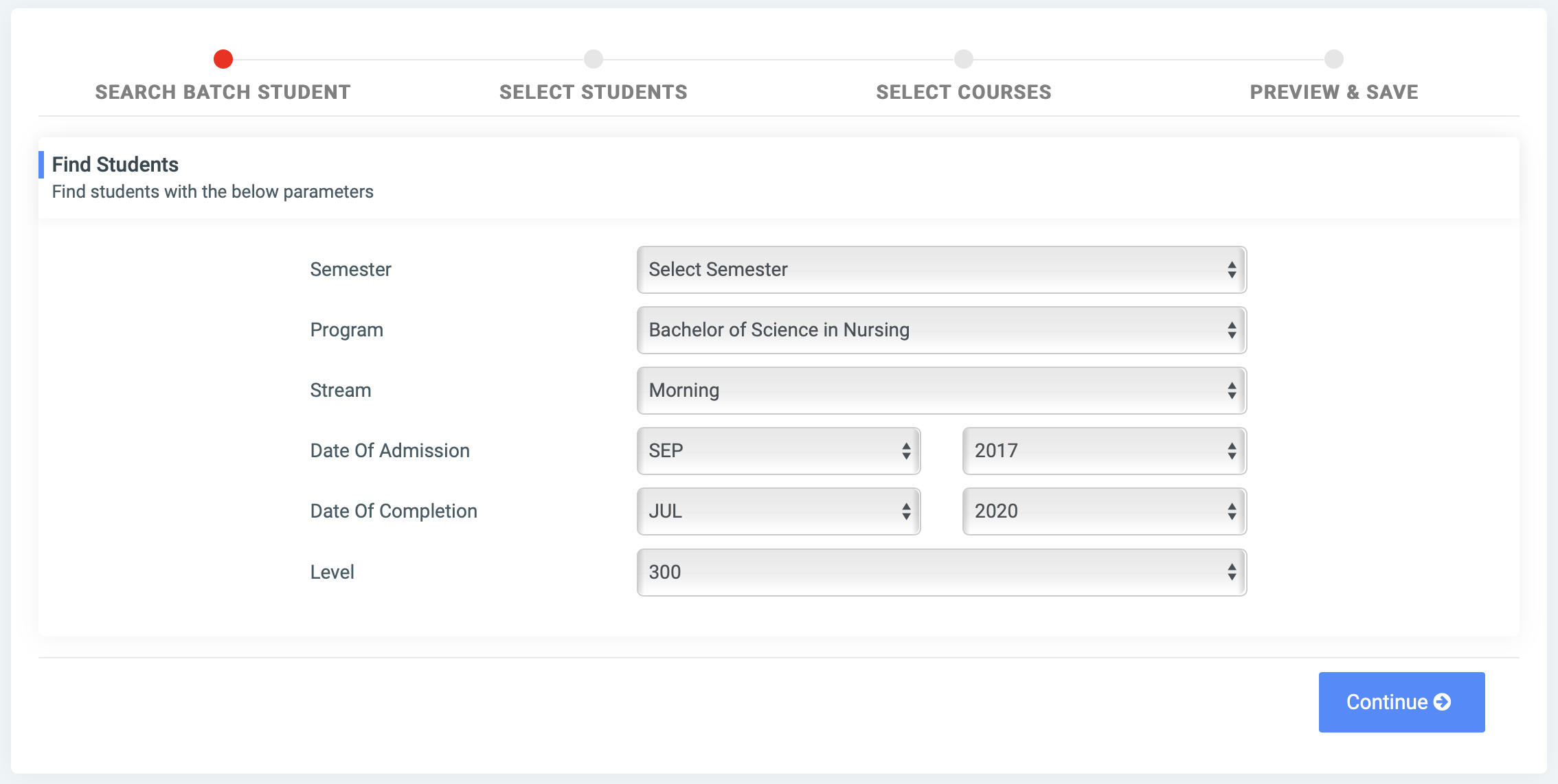Click the Preview & Save step circle
Viewport: 1558px width, 784px height.
(x=1333, y=59)
